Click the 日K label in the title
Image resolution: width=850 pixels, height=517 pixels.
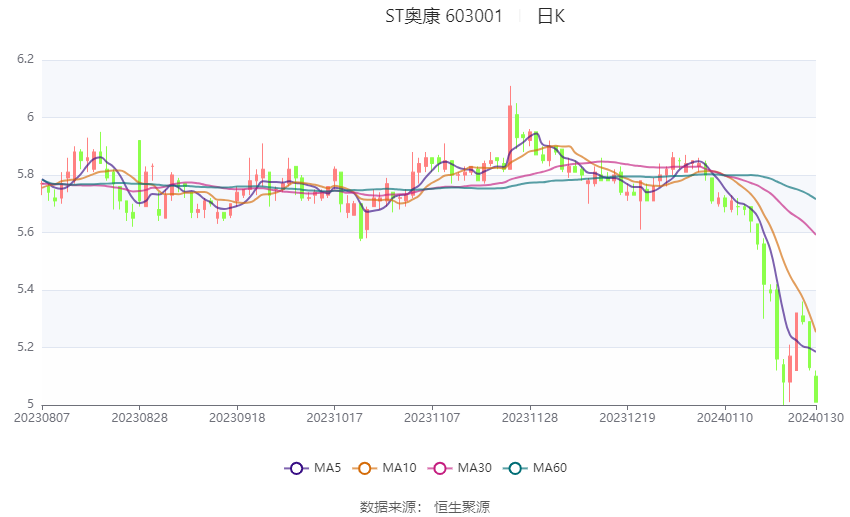(551, 16)
